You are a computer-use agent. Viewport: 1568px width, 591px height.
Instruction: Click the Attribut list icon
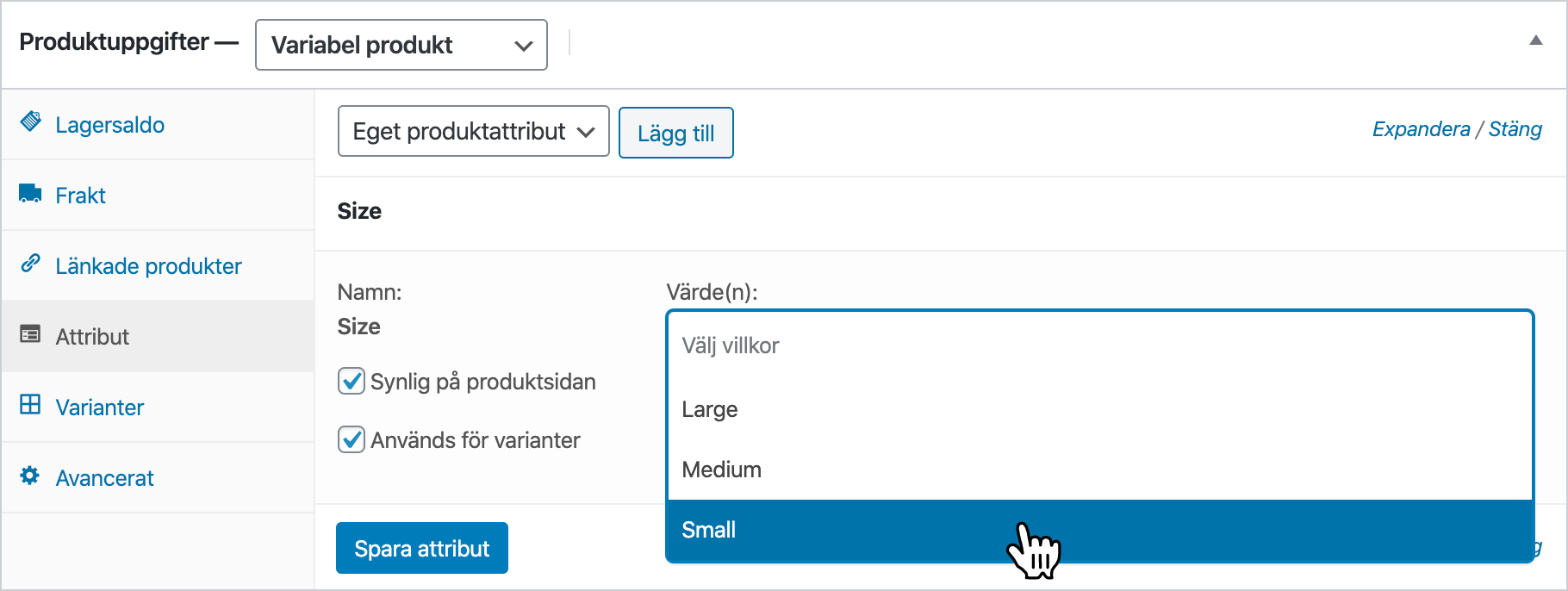click(x=30, y=334)
